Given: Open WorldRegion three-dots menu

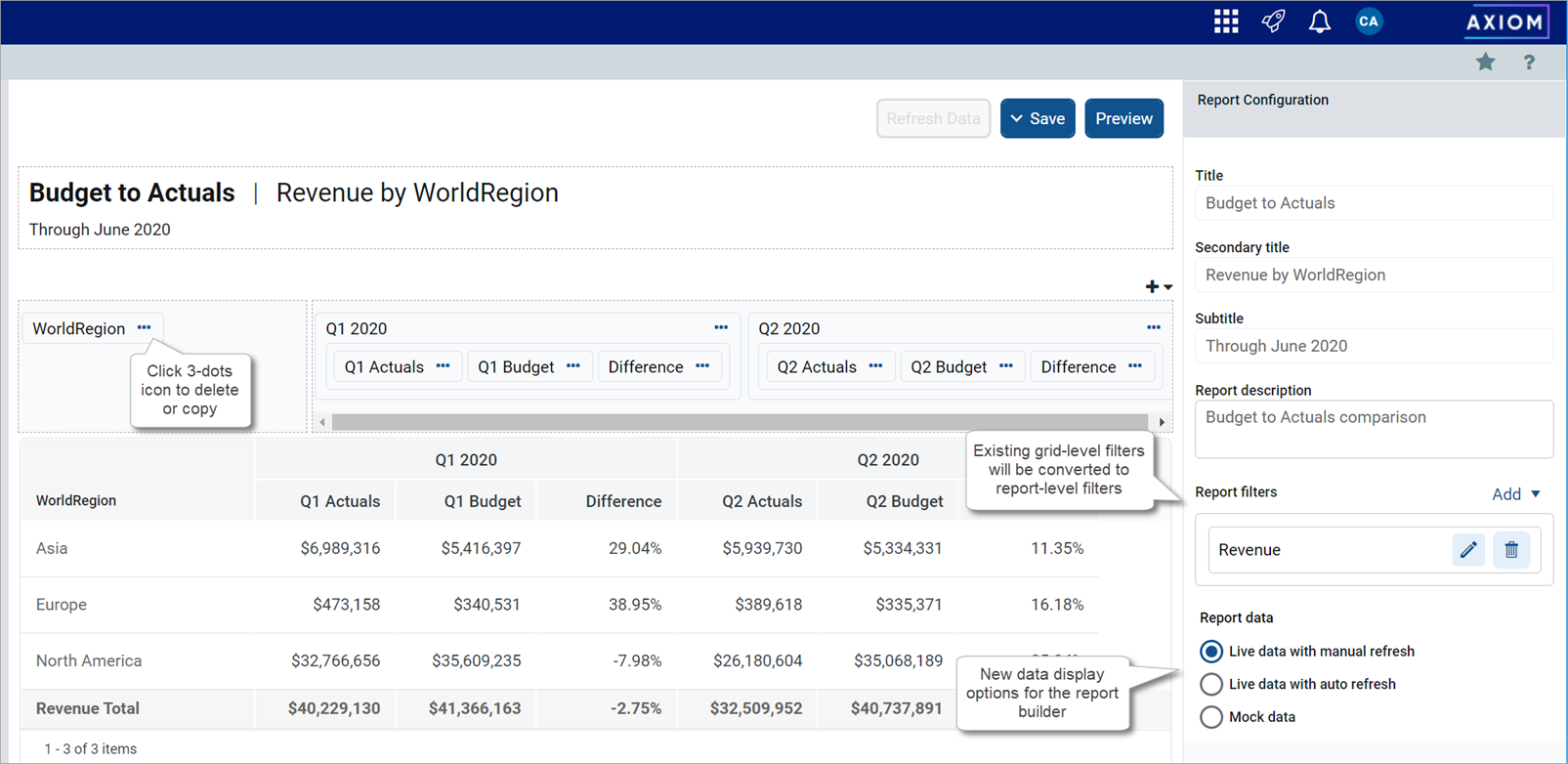Looking at the screenshot, I should tap(145, 328).
